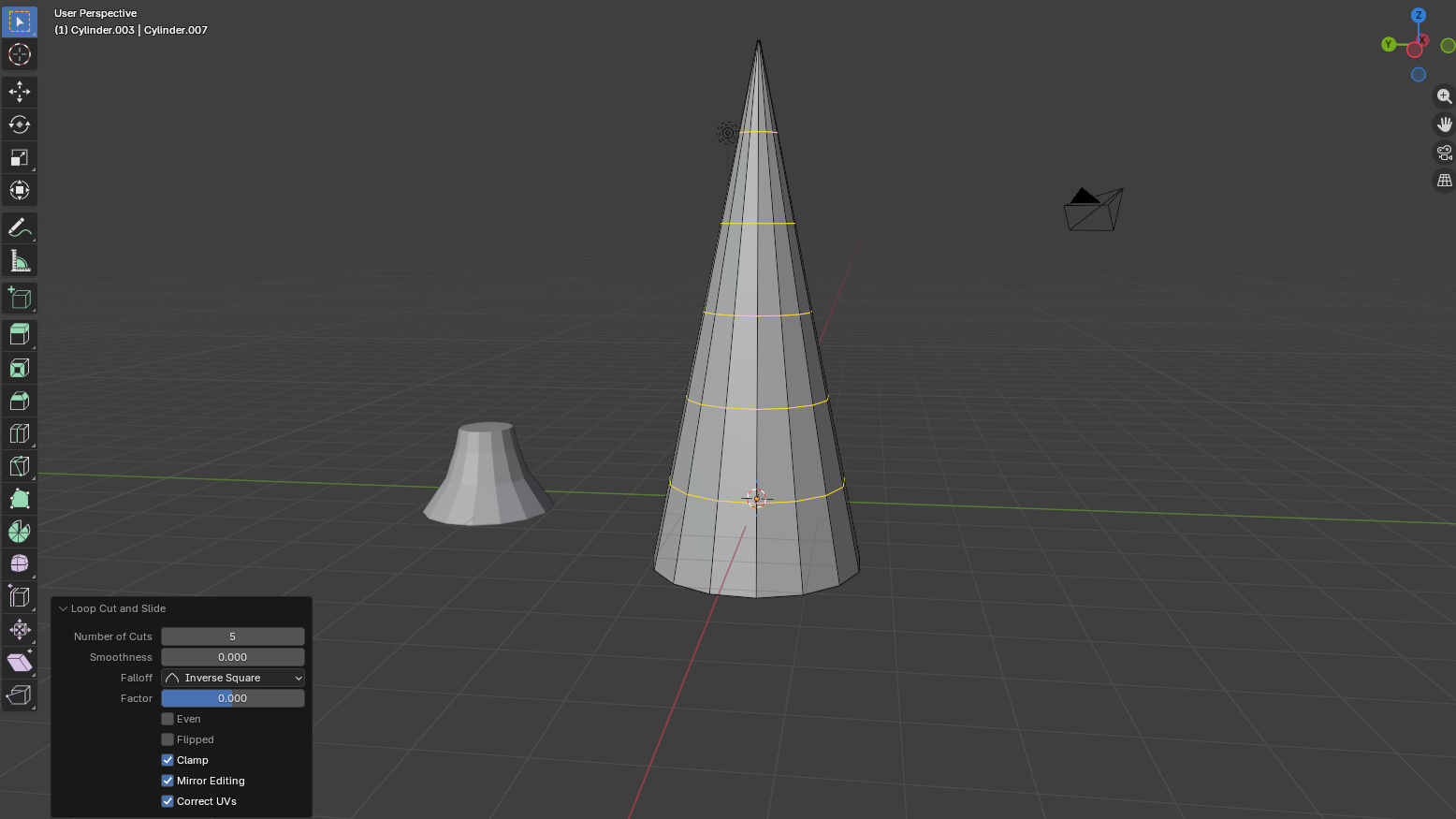This screenshot has height=819, width=1456.
Task: Pick the Spin tool
Action: coord(20,532)
